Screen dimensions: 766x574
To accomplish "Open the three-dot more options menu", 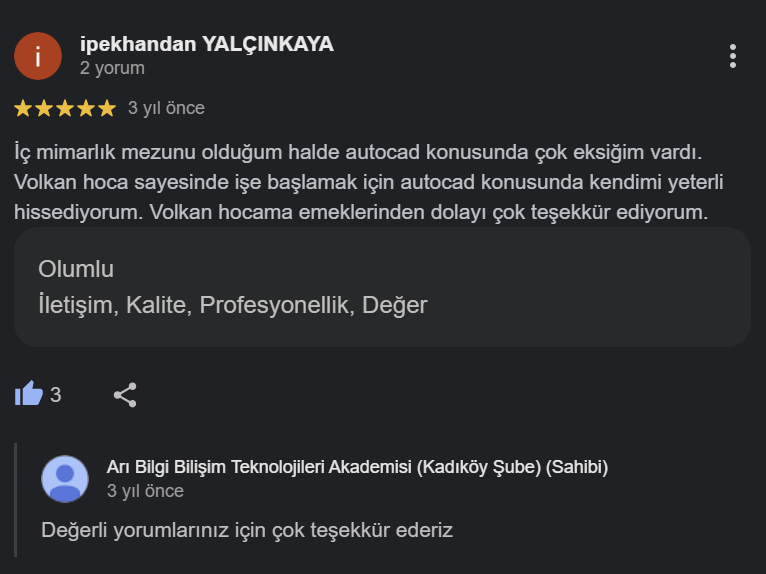I will point(733,56).
